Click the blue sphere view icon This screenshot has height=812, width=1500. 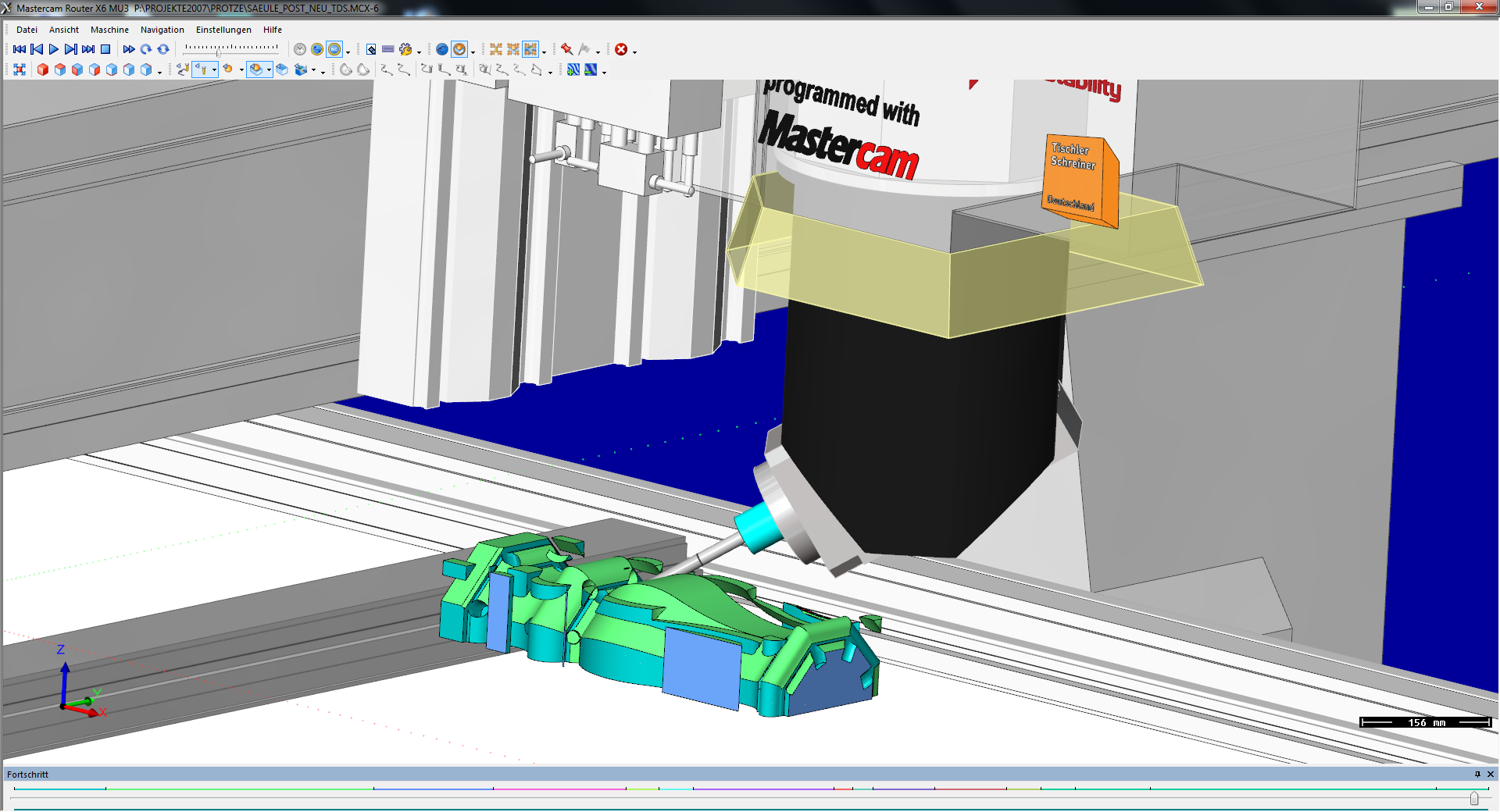coord(442,49)
